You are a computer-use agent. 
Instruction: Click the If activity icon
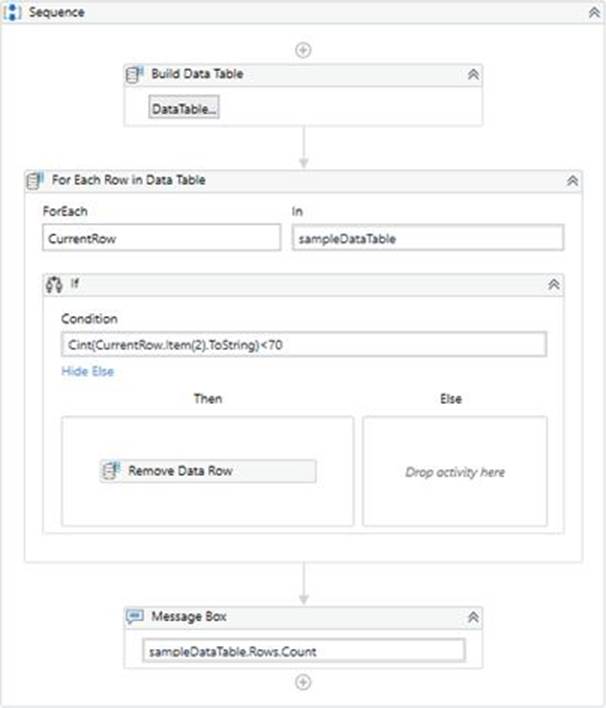[x=55, y=284]
